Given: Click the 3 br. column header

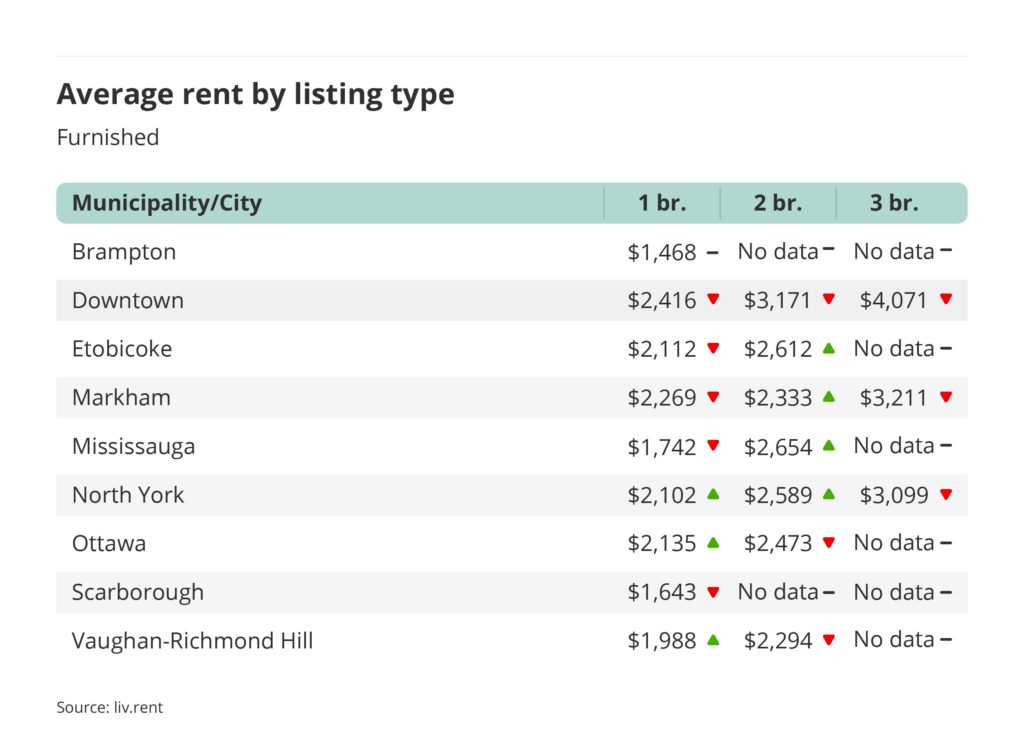Looking at the screenshot, I should [894, 204].
